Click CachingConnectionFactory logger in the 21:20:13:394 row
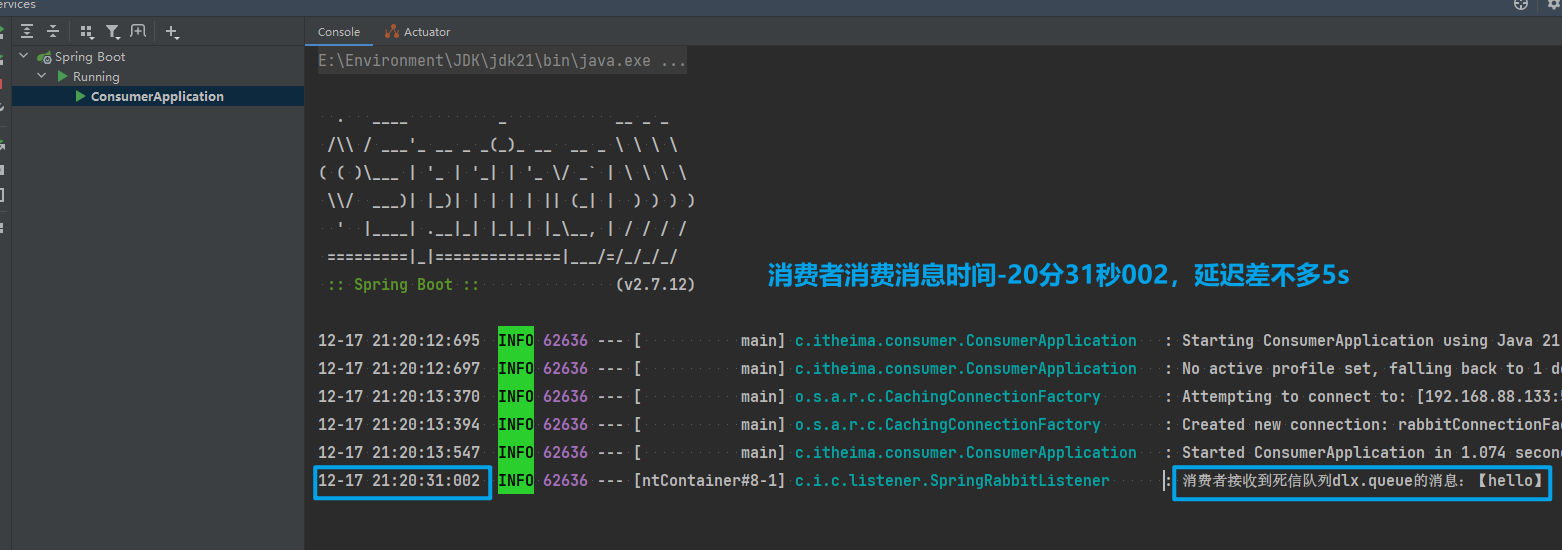This screenshot has width=1562, height=550. point(948,425)
